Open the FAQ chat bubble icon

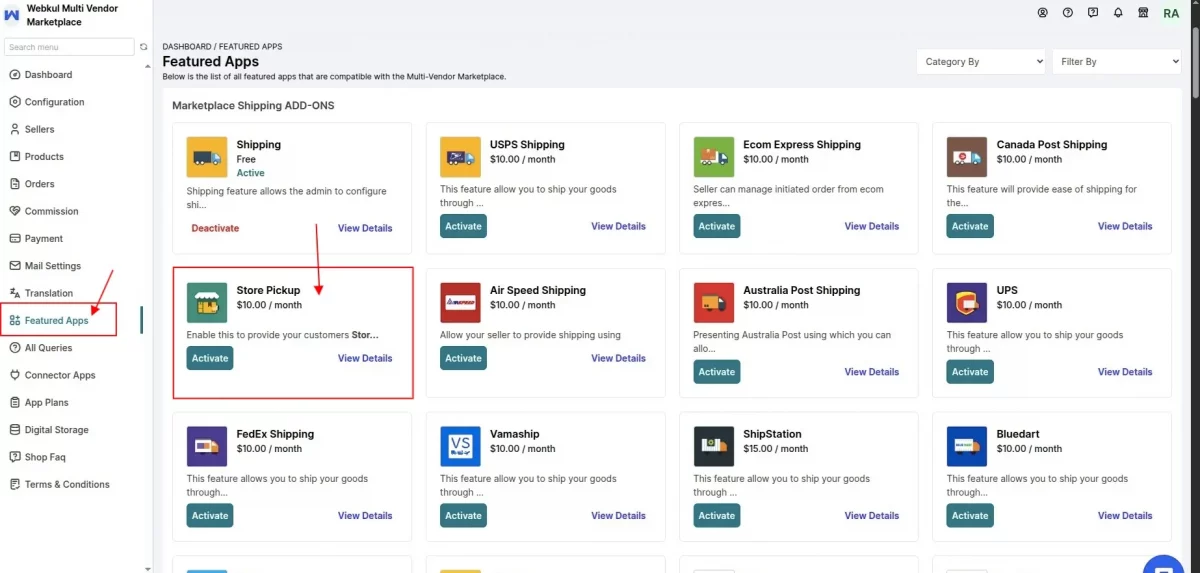coord(1093,13)
